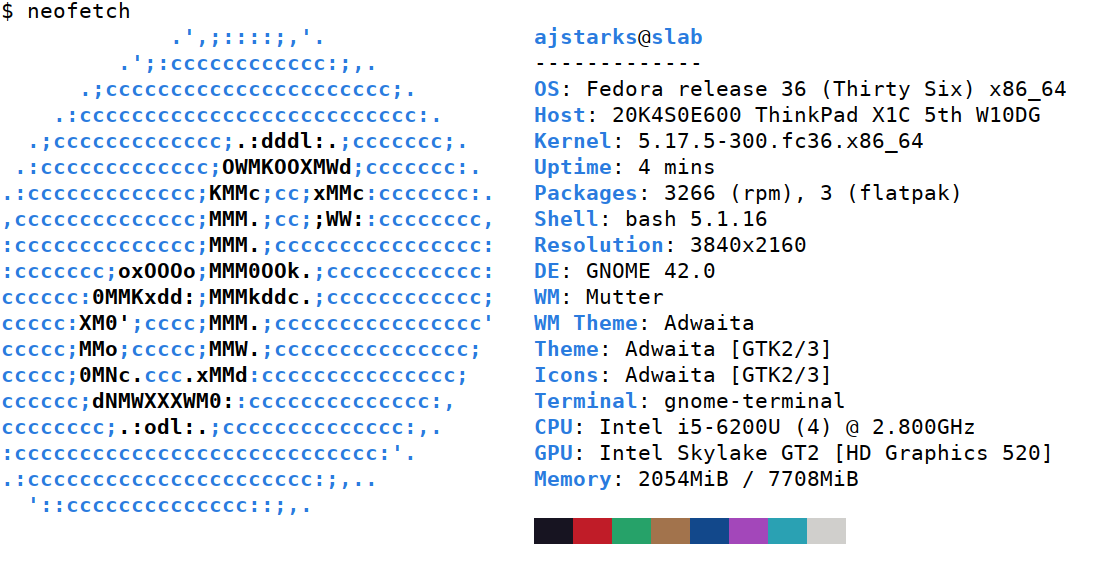
Task: Click the 'Kernel' label
Action: point(572,141)
